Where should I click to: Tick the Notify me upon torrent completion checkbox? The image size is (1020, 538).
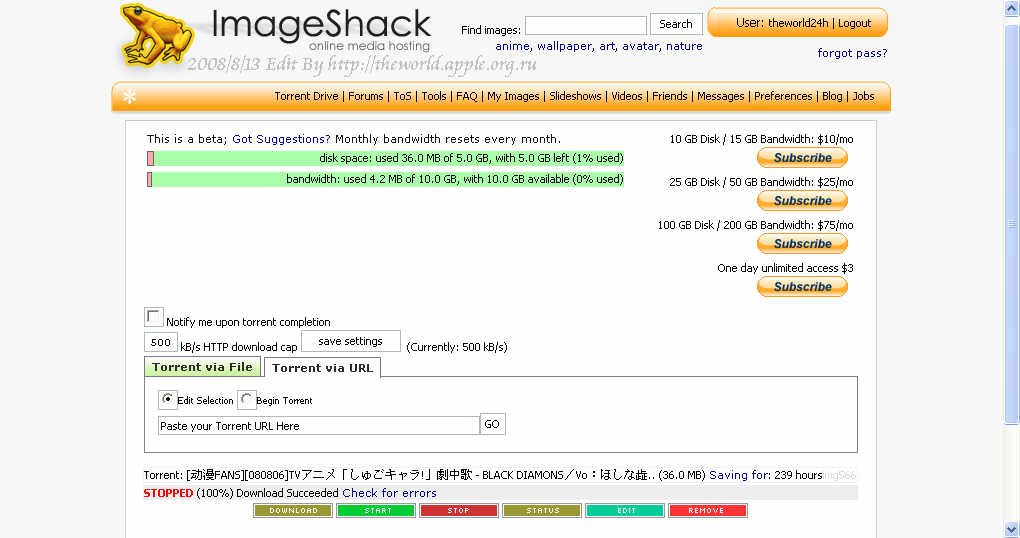[x=154, y=317]
